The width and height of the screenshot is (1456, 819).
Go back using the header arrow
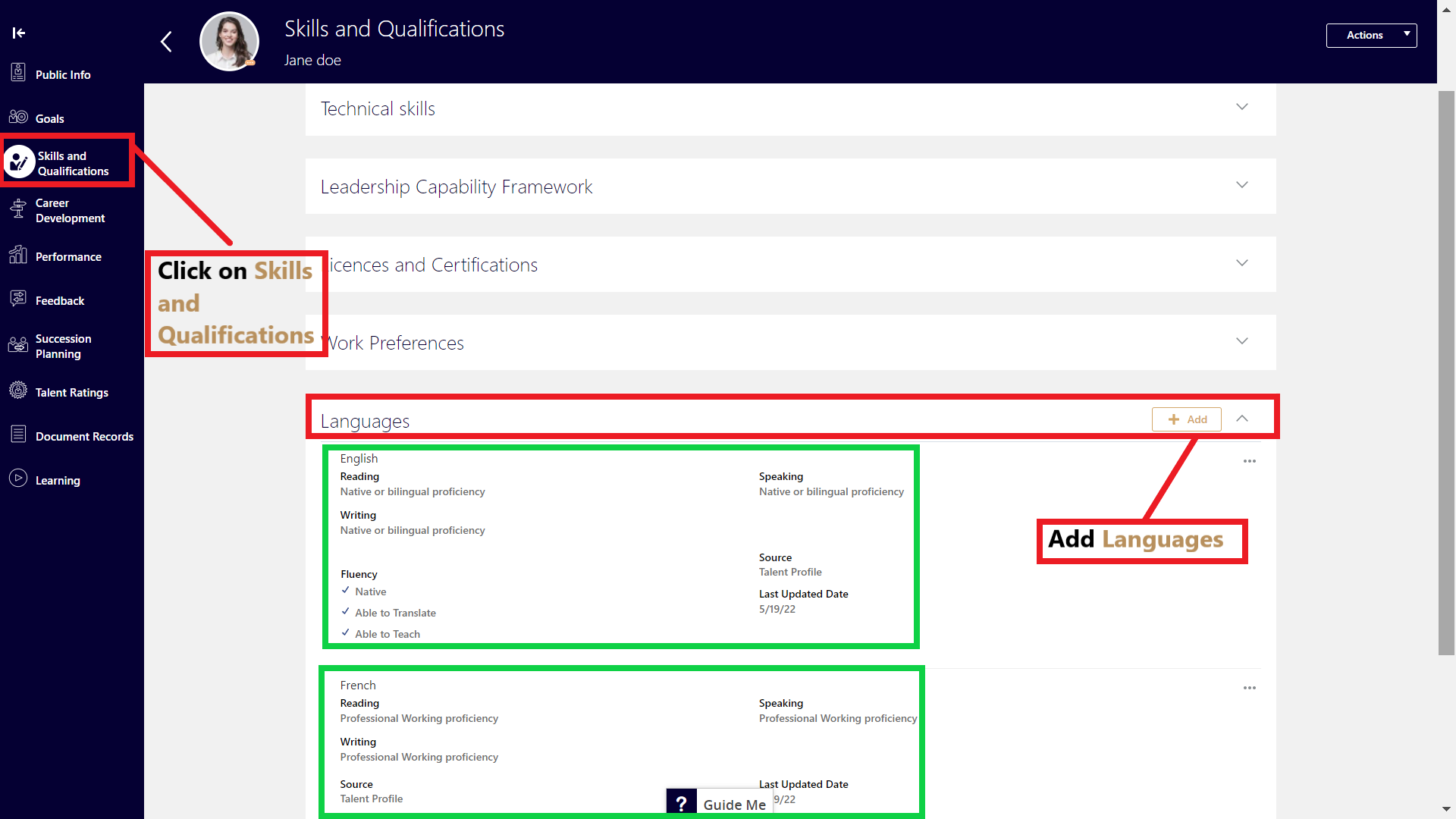pos(167,42)
